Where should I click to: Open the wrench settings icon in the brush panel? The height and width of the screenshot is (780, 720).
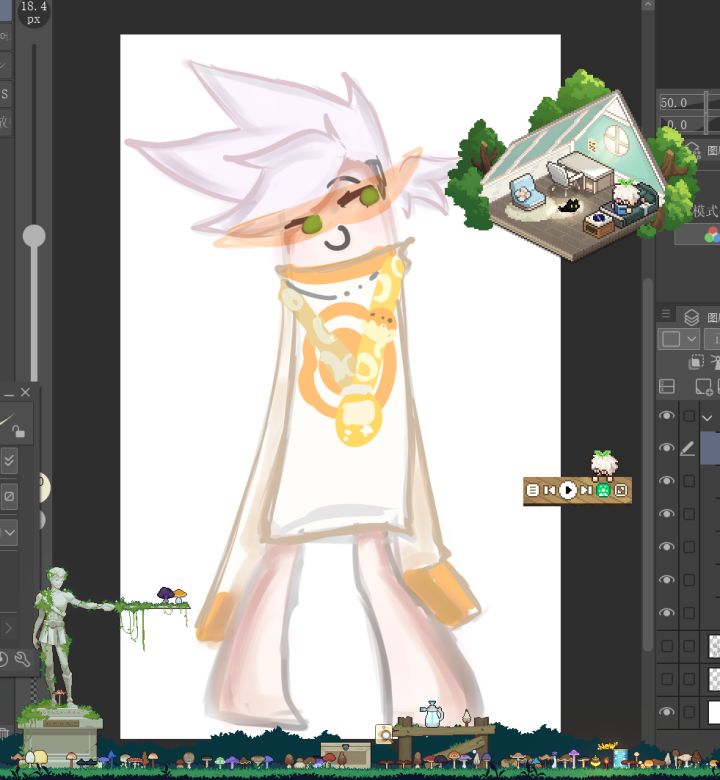pos(22,659)
